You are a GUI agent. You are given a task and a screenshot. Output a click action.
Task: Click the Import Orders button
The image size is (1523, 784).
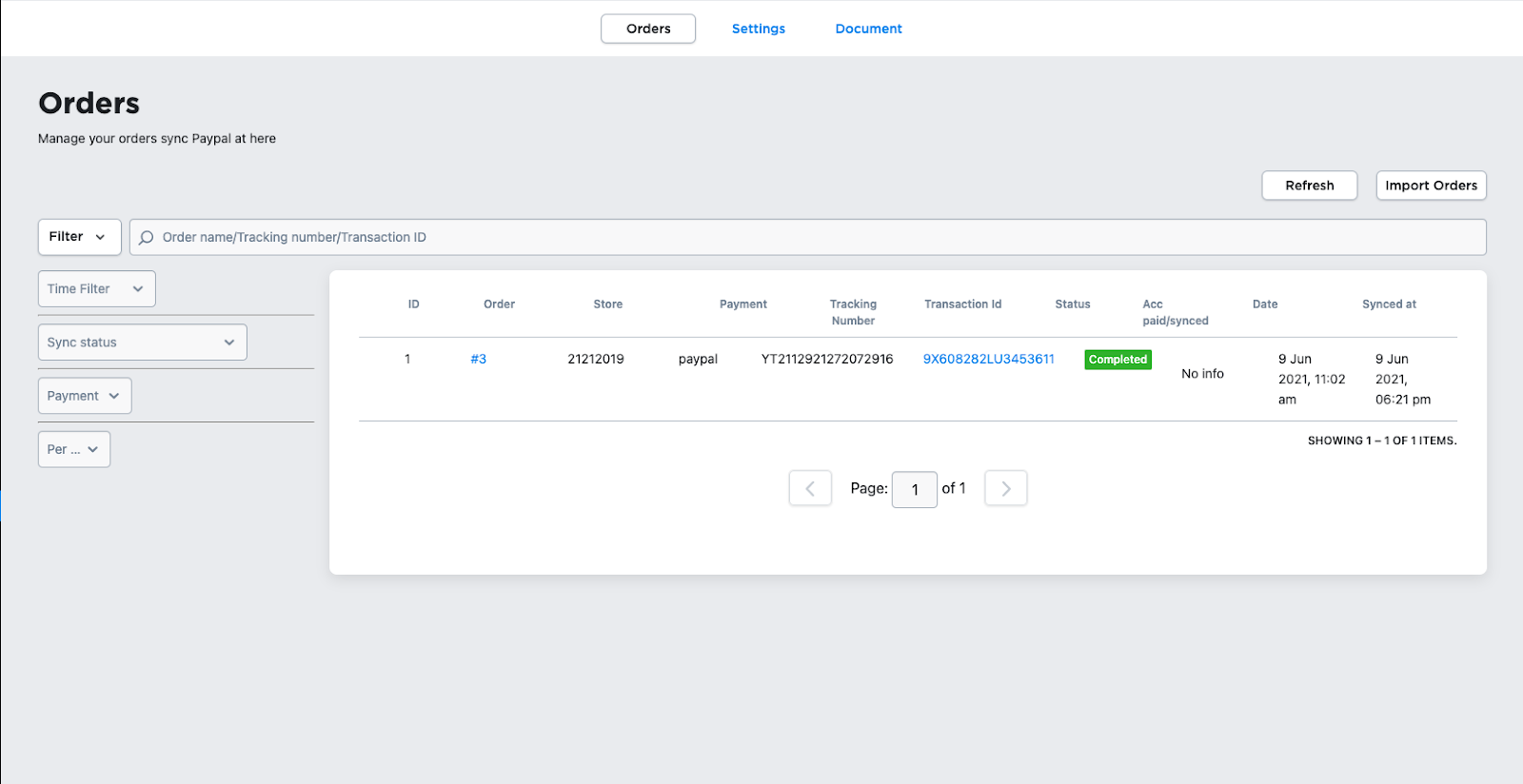[1432, 186]
